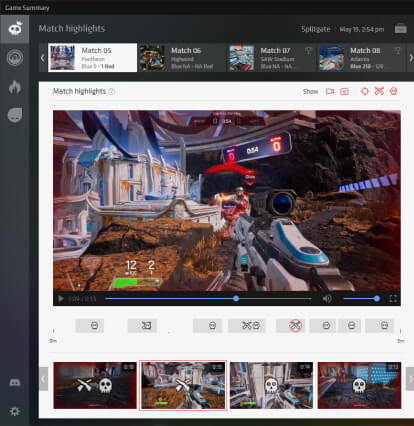Image resolution: width=414 pixels, height=426 pixels.
Task: Open the skull thumbnail showing the white building
Action: (271, 385)
